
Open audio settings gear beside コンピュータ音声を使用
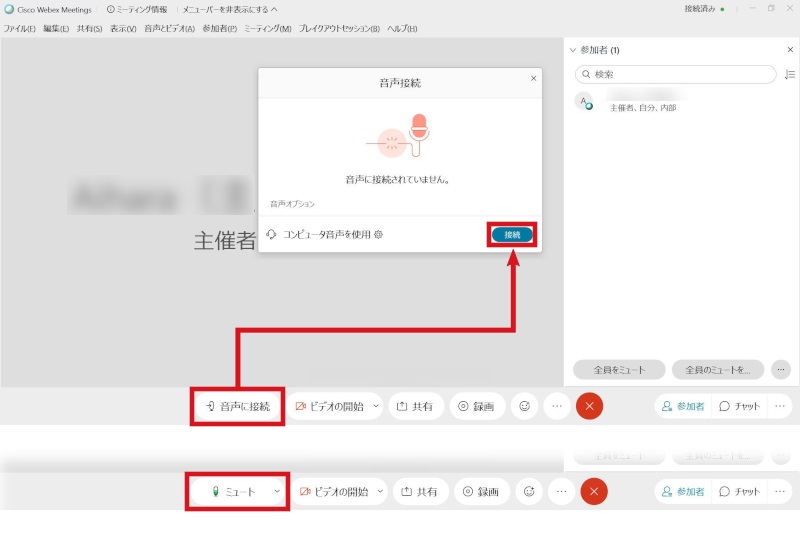point(378,235)
